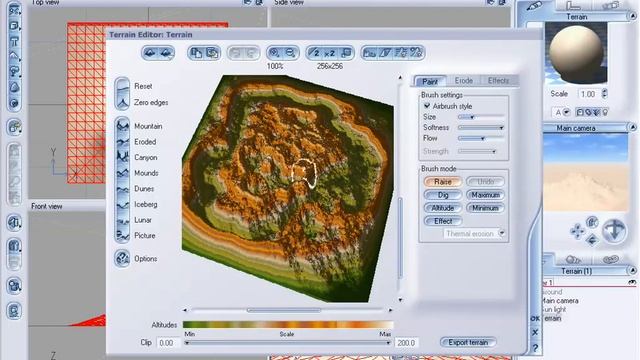Viewport: 640px width, 360px height.
Task: Click the Scale value stepper arrows
Action: (604, 94)
